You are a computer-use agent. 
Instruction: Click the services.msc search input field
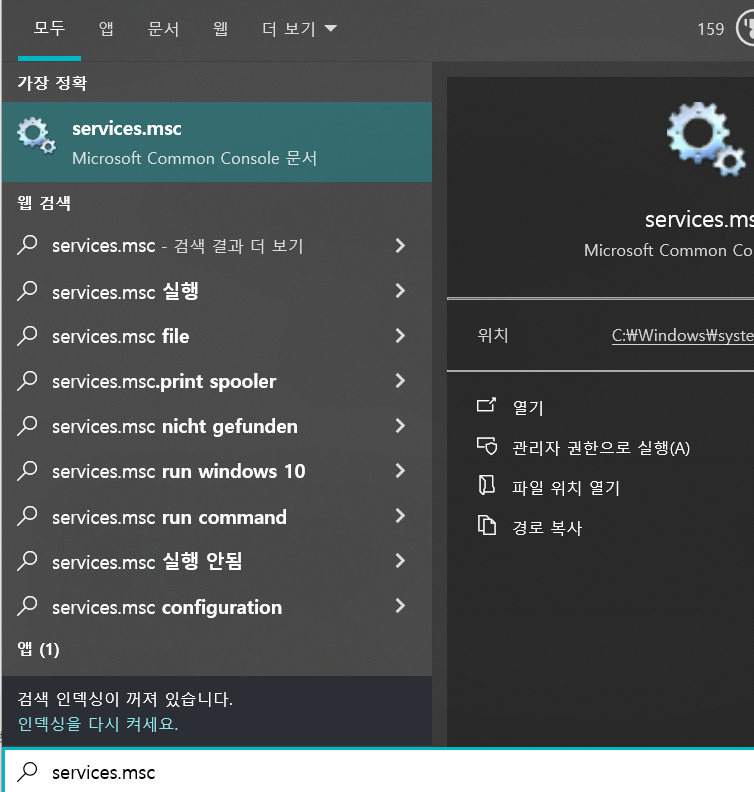point(379,772)
